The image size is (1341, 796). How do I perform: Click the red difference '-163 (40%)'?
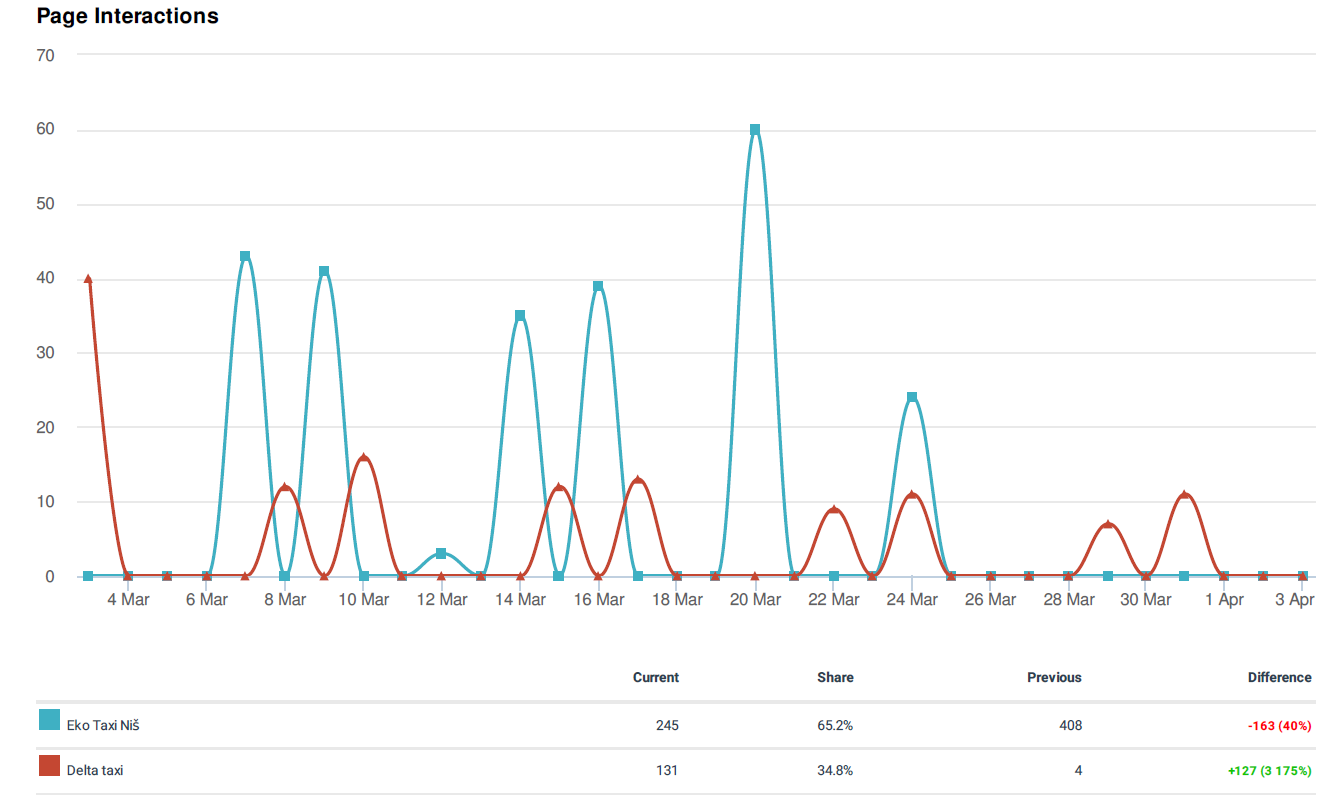[1279, 725]
